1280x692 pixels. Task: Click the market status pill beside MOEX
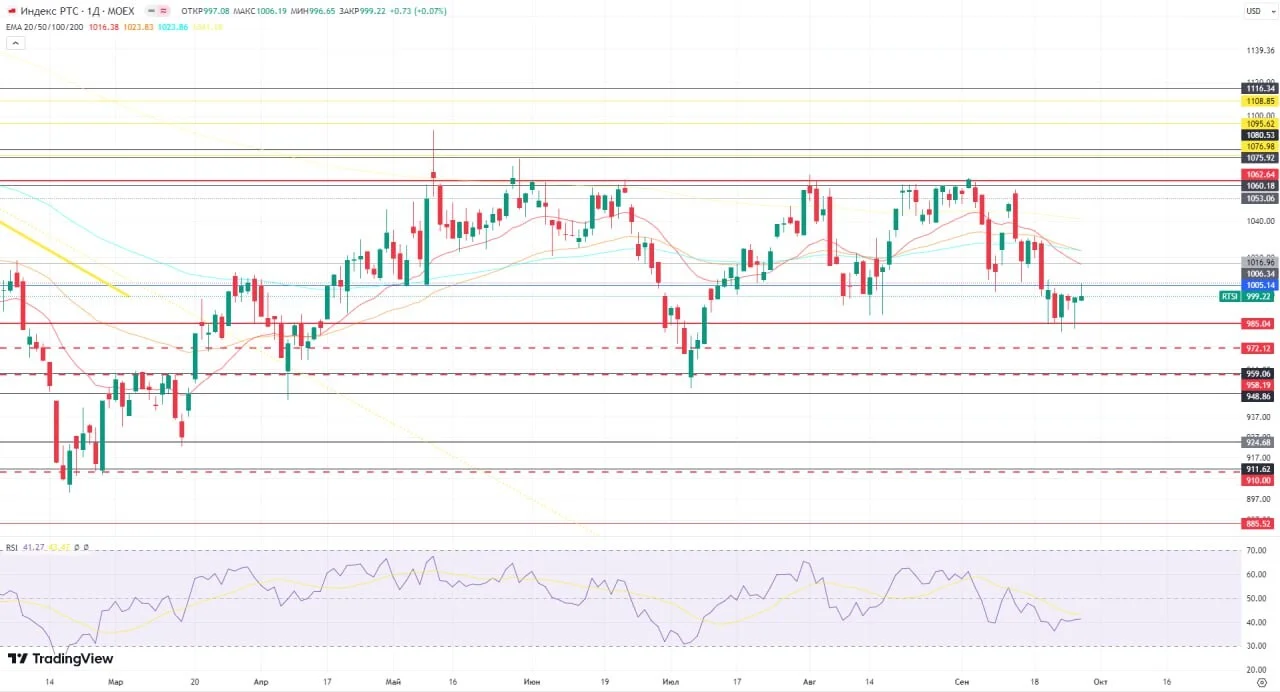pos(159,11)
